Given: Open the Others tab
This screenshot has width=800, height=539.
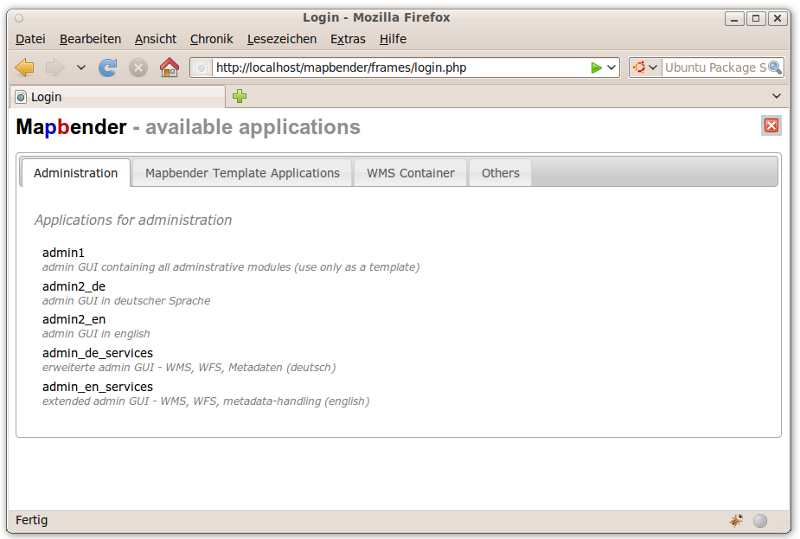Looking at the screenshot, I should [500, 173].
